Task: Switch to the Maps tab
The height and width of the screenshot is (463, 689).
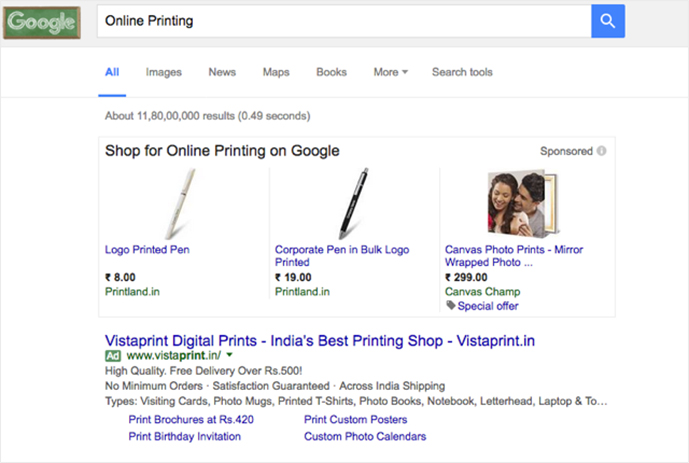Action: click(276, 72)
